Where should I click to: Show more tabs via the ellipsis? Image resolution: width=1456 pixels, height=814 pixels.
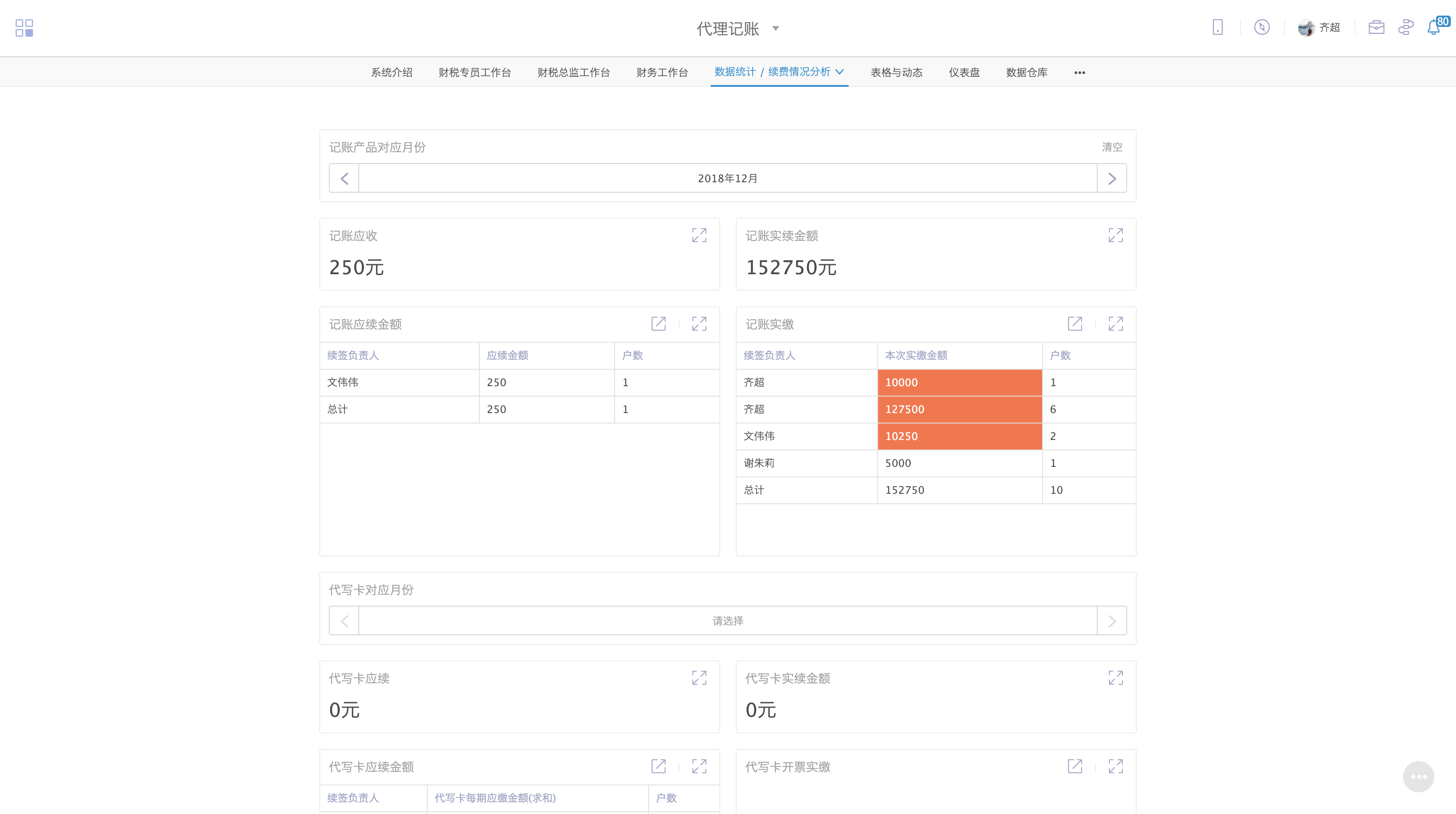pyautogui.click(x=1079, y=72)
